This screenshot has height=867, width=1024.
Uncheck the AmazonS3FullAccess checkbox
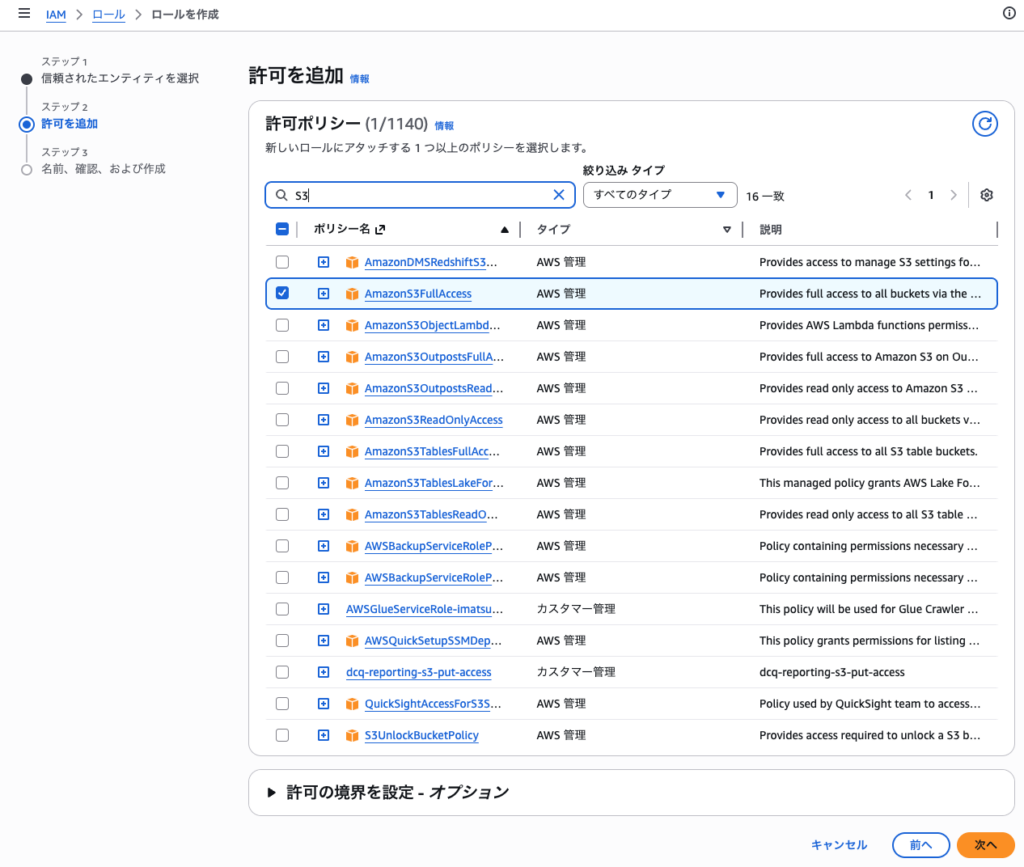tap(282, 293)
